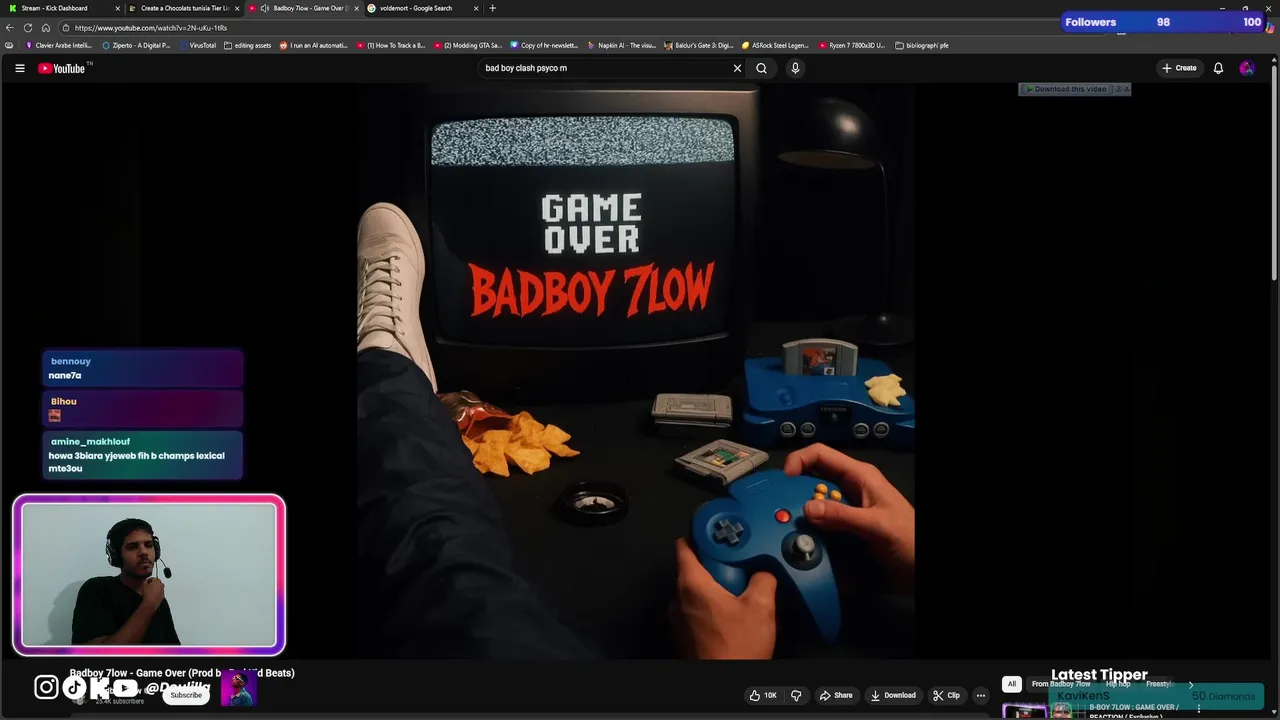Dislike the video

(796, 695)
